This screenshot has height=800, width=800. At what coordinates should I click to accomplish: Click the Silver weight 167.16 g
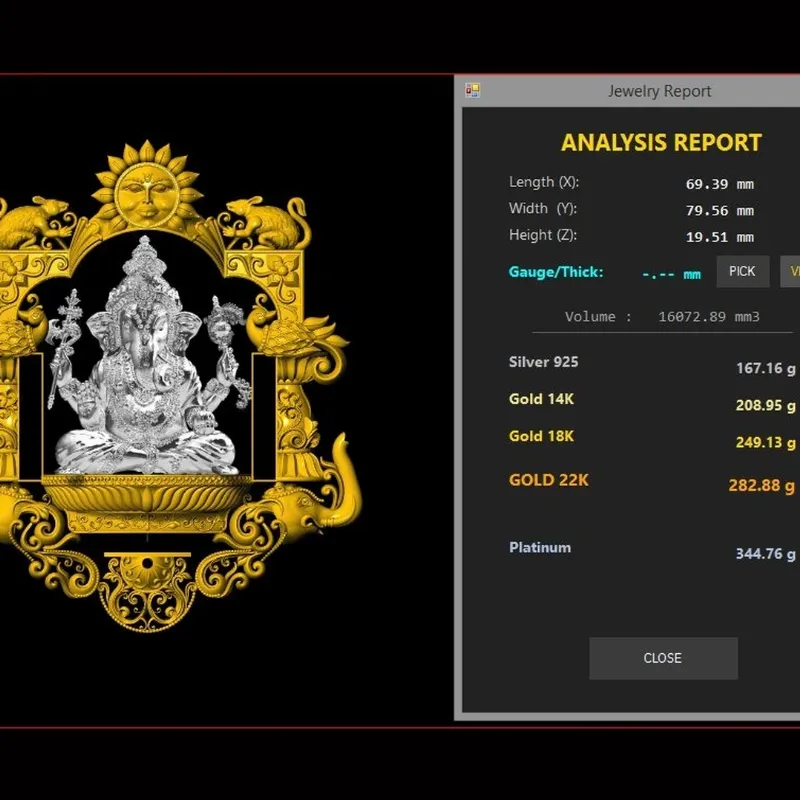(765, 368)
